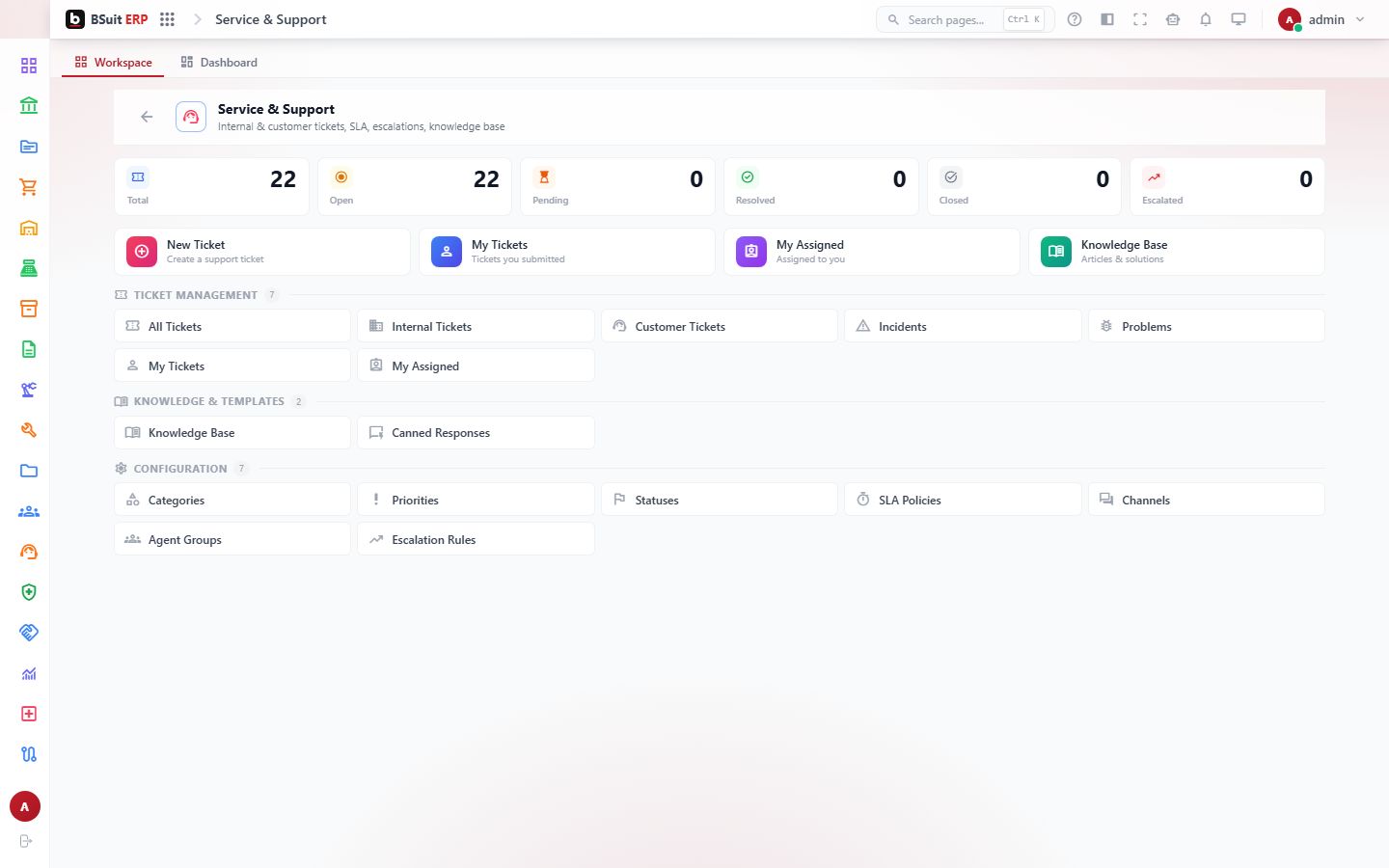Open Knowledge Base card labeled Articles & solutions

1177,252
